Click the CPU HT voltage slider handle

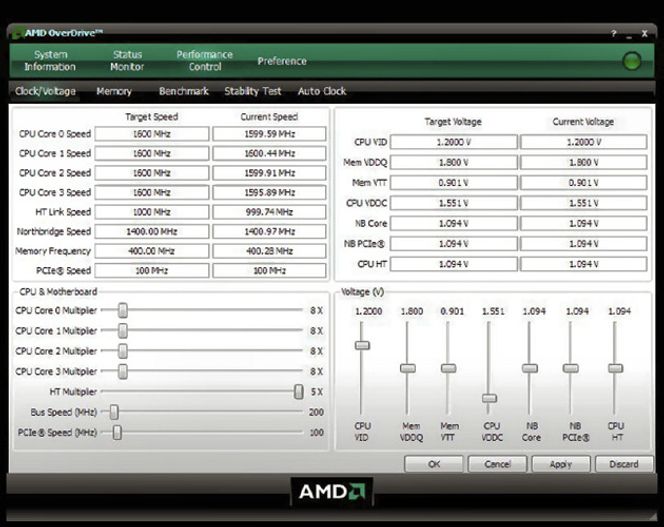pyautogui.click(x=615, y=368)
